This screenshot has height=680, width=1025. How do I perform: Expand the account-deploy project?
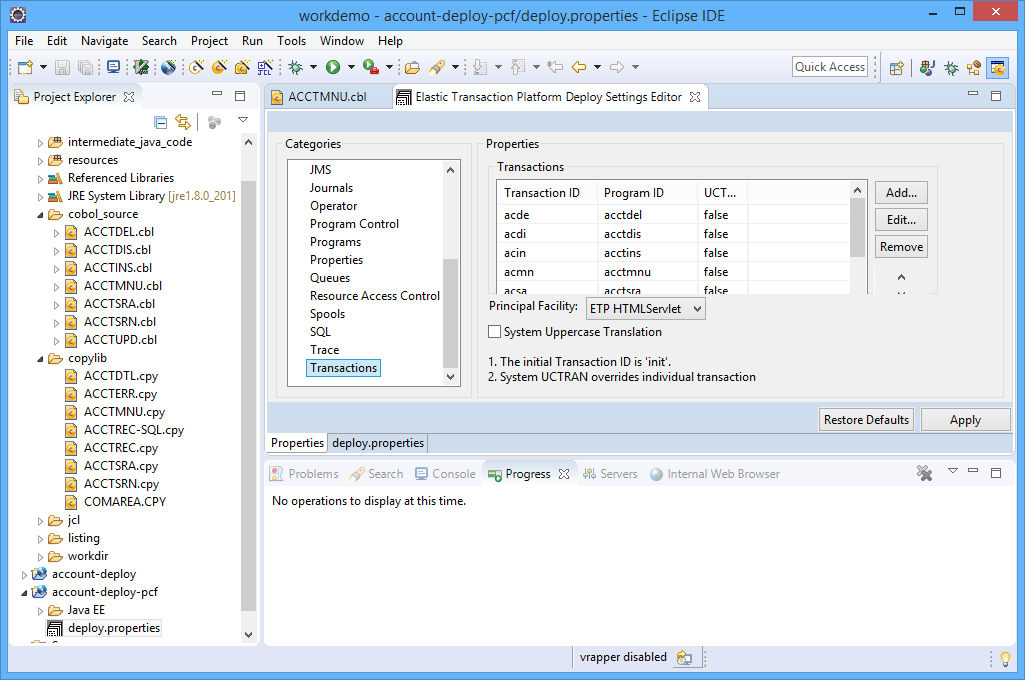coord(24,575)
